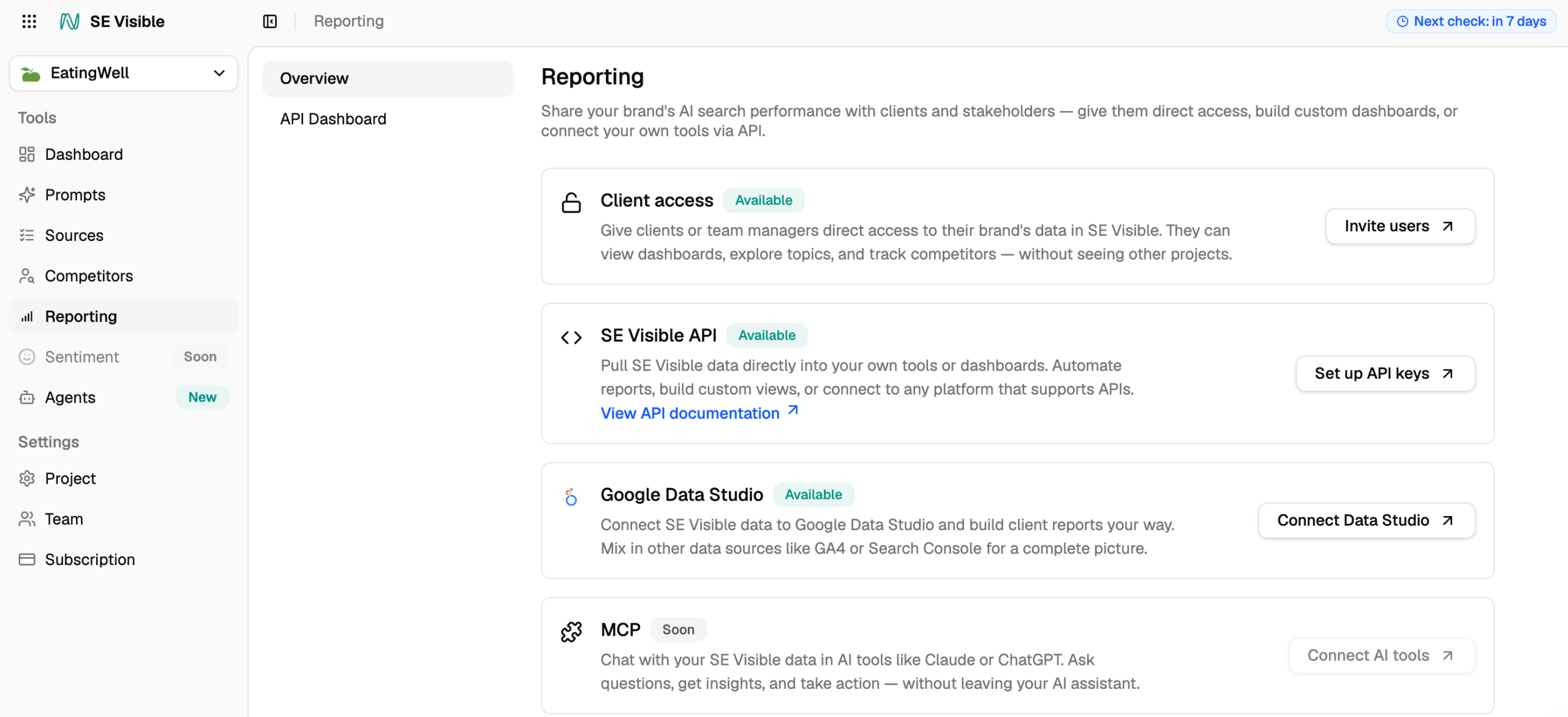Click the Available badge next to SE Visible API
1568x717 pixels.
pyautogui.click(x=767, y=335)
